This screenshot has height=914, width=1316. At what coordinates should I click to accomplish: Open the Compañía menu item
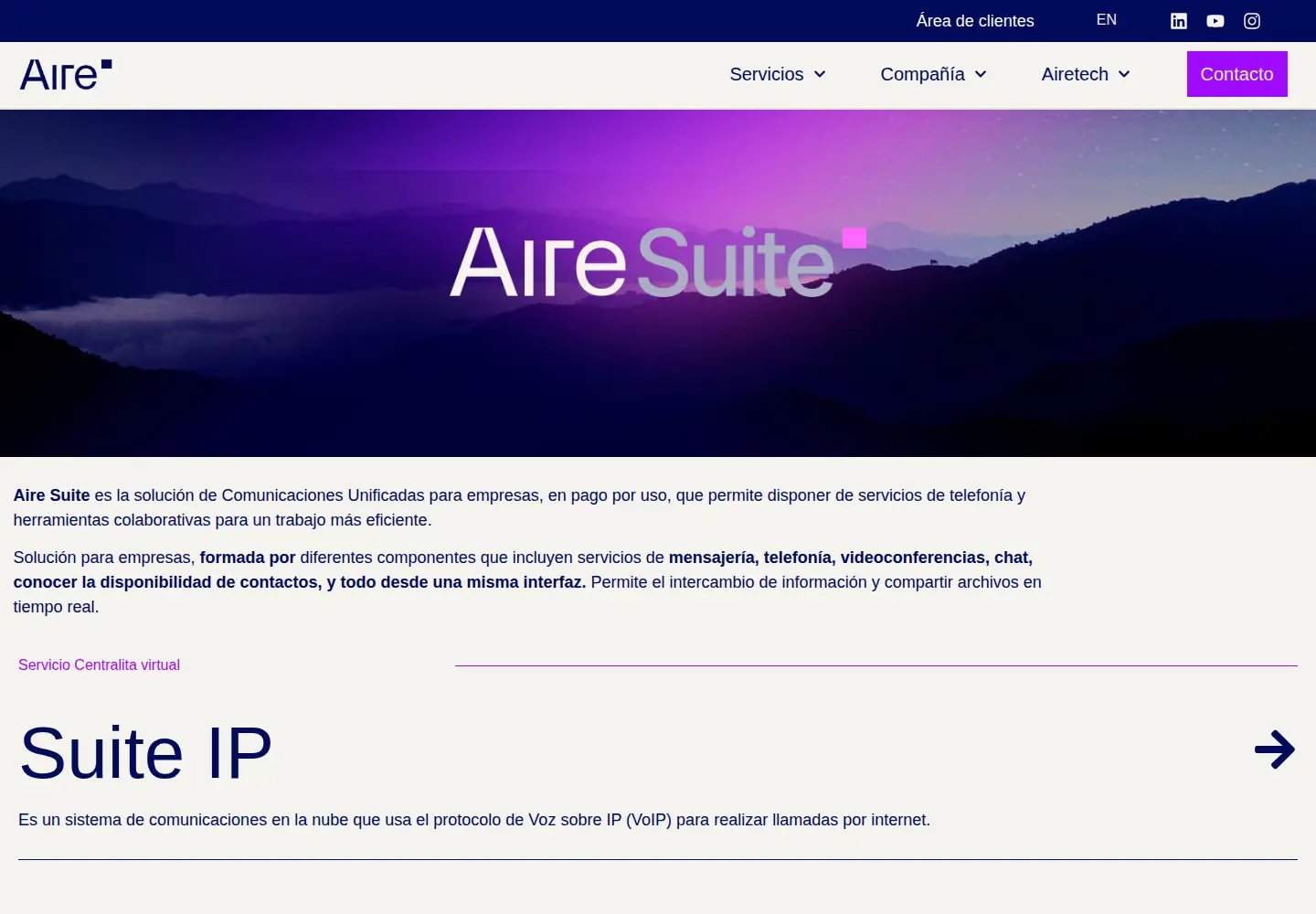point(922,74)
